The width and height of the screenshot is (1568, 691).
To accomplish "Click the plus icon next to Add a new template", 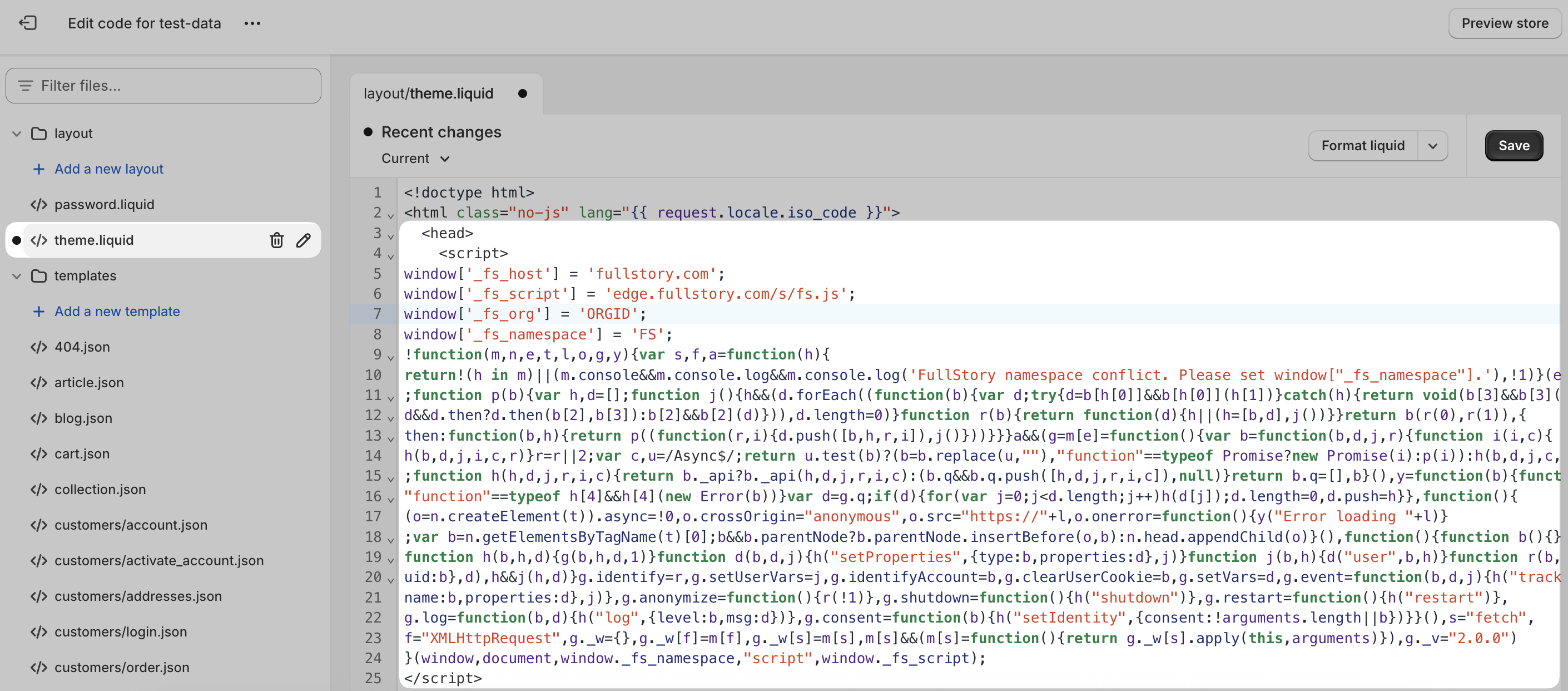I will [39, 311].
